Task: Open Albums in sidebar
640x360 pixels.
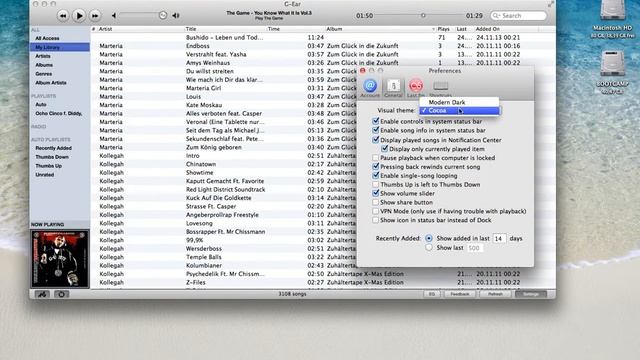Action: (44, 65)
